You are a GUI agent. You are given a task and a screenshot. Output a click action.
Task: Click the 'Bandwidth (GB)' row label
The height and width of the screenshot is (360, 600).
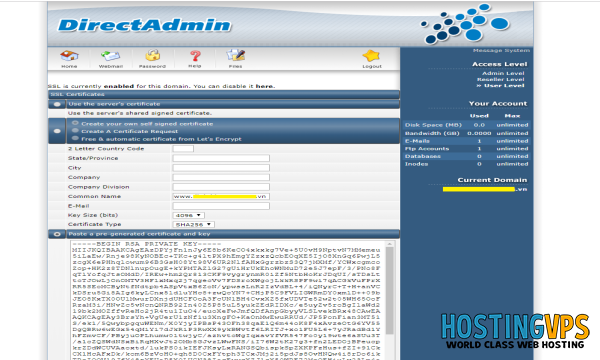(432, 133)
